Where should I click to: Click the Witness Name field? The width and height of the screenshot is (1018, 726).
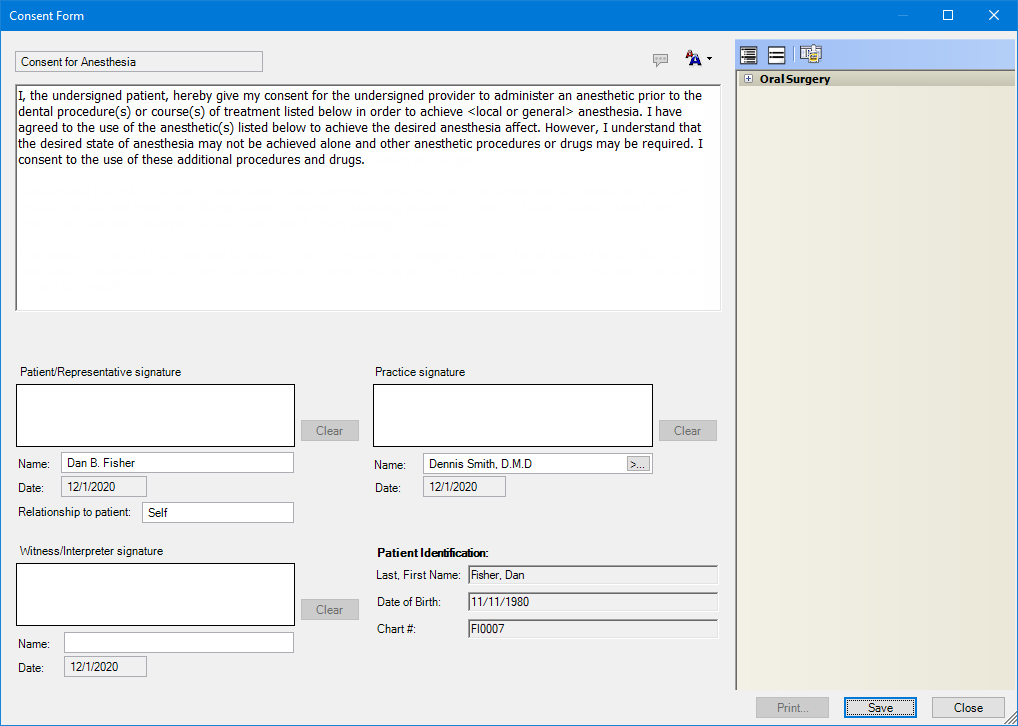177,642
